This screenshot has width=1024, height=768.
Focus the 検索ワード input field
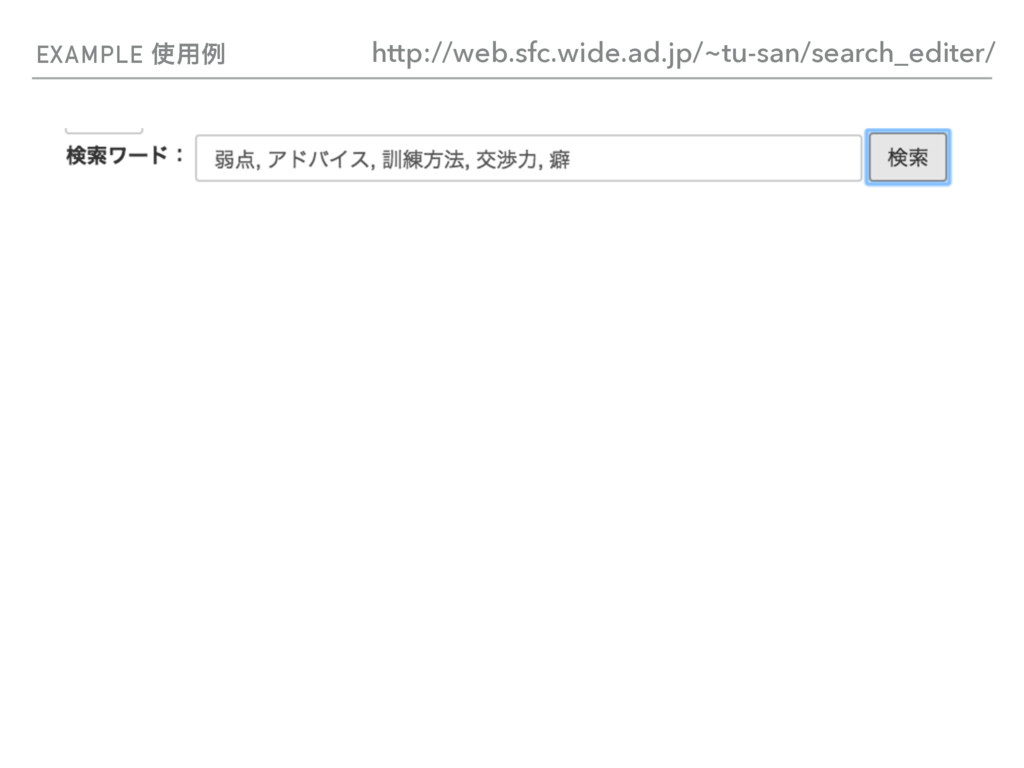pyautogui.click(x=528, y=158)
